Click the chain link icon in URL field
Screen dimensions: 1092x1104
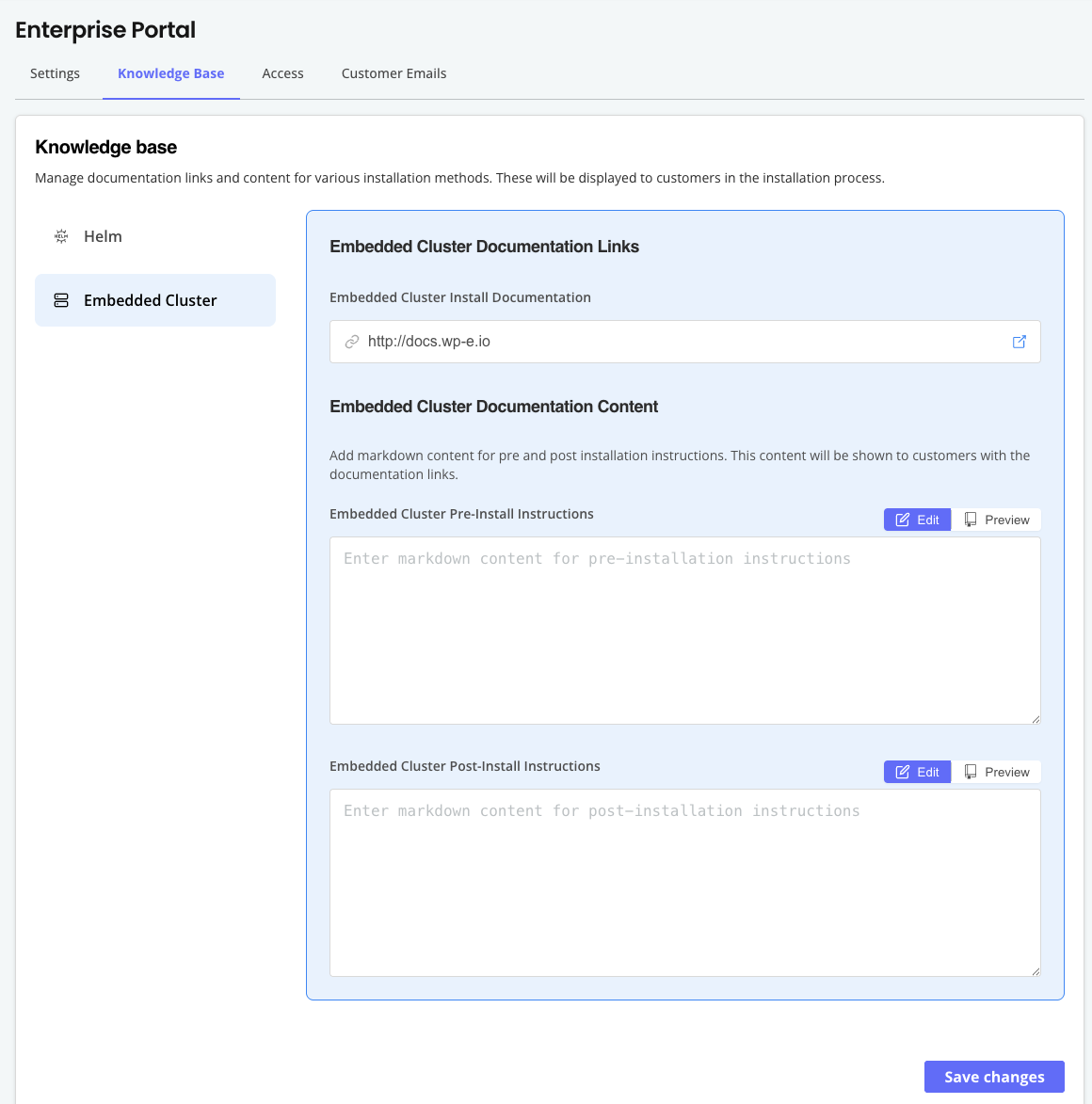[x=352, y=342]
